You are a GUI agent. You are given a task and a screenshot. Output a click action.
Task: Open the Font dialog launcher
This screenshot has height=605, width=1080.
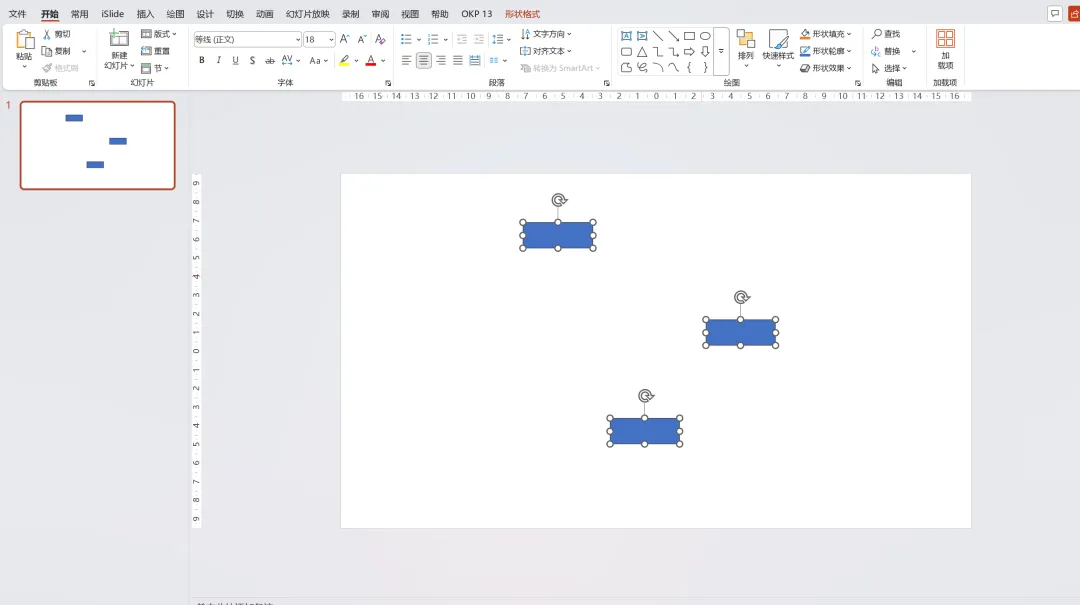tap(388, 83)
